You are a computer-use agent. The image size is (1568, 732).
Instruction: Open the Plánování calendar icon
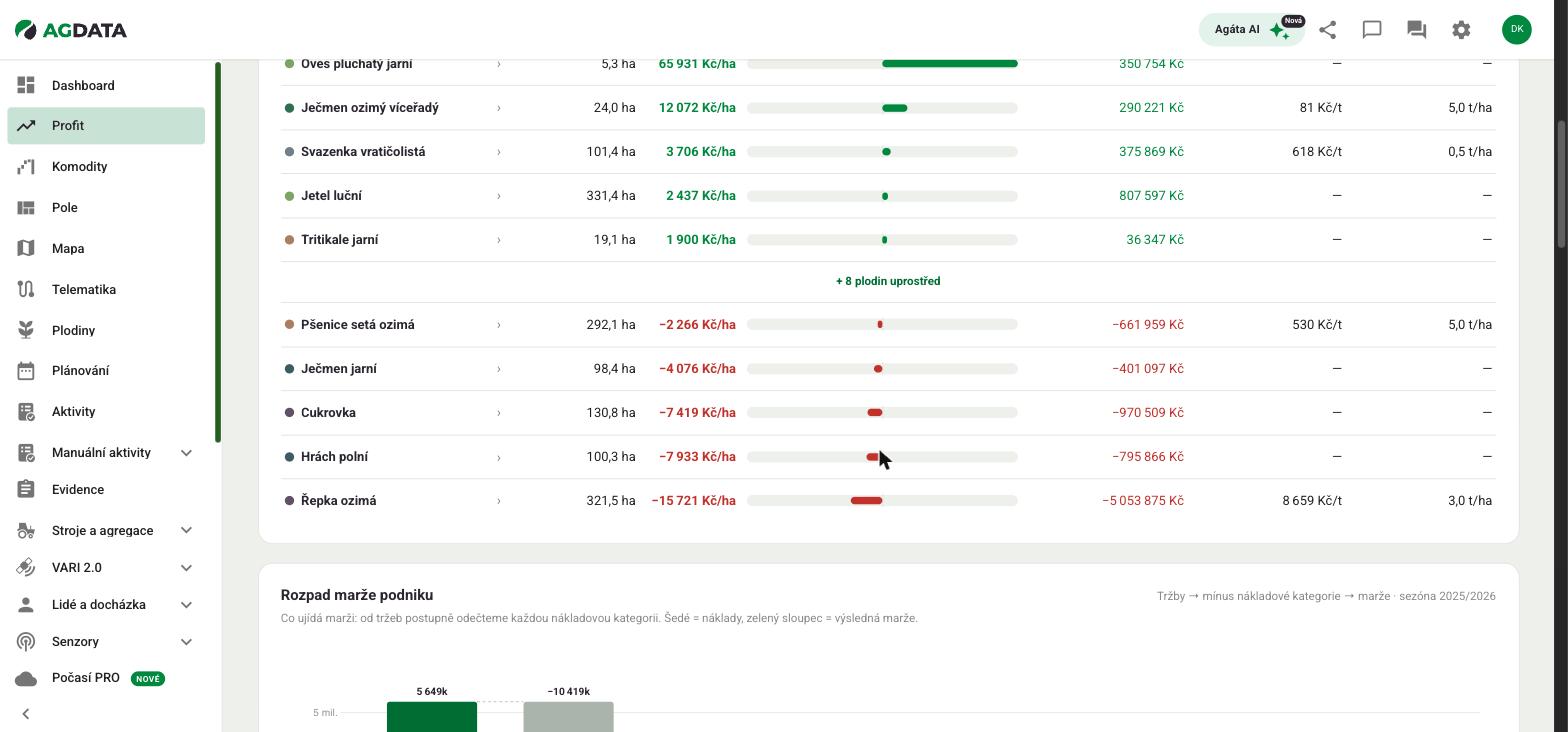click(26, 371)
